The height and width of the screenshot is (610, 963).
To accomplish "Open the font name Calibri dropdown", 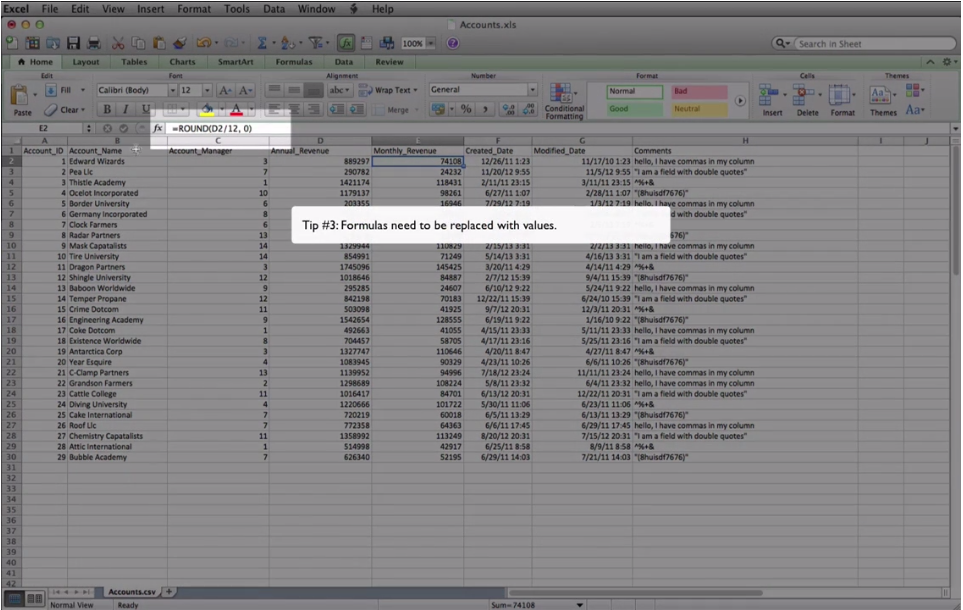I will coord(173,90).
